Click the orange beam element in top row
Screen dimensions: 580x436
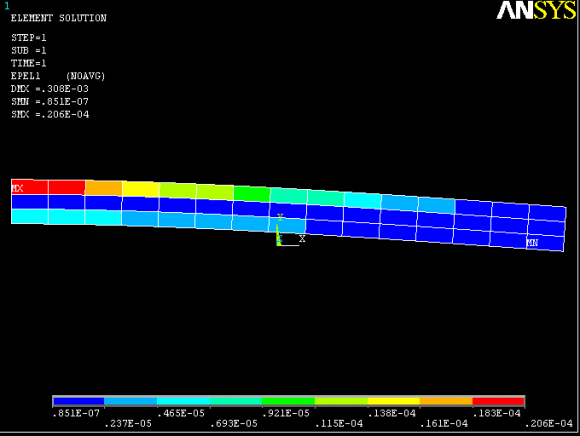point(104,188)
